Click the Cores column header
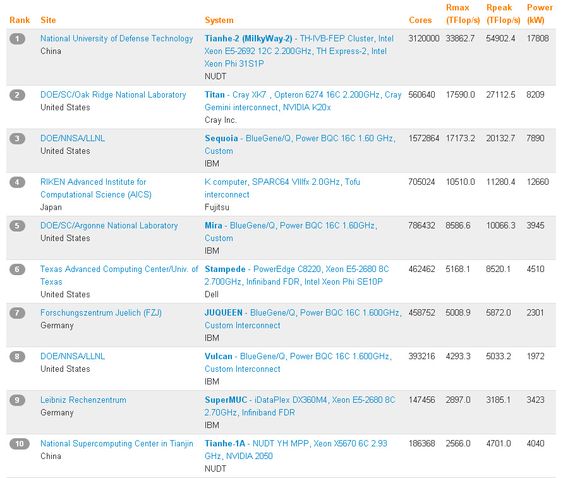The height and width of the screenshot is (478, 563). [420, 20]
